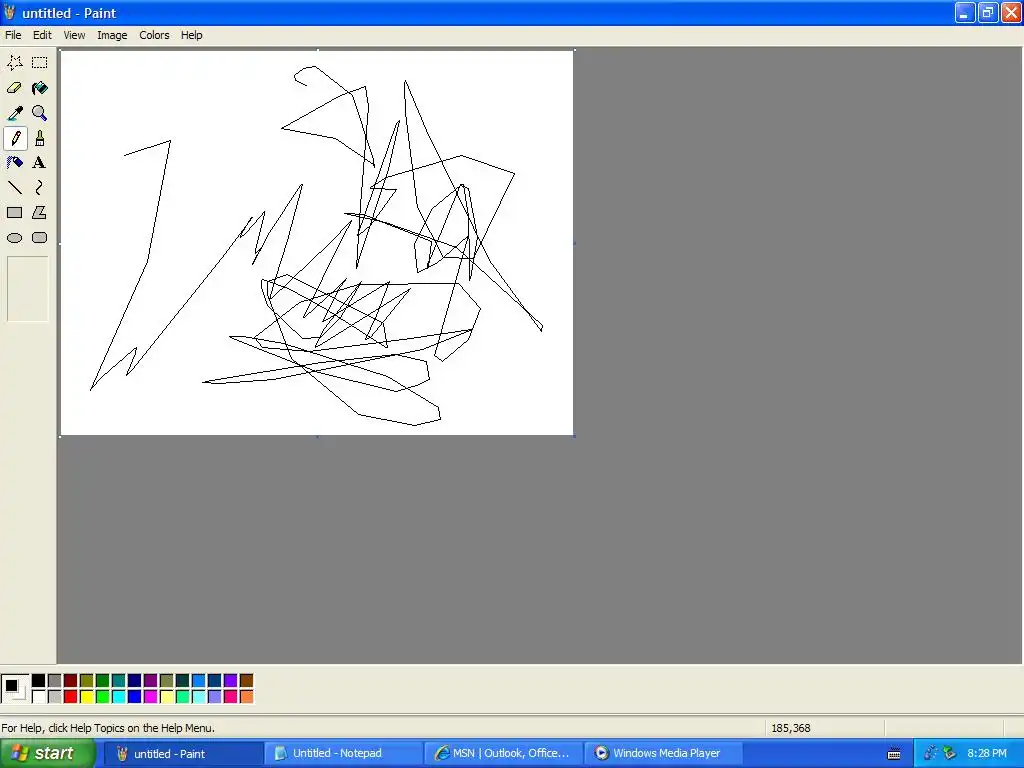This screenshot has width=1024, height=768.
Task: Select the white color swatch
Action: click(39, 697)
